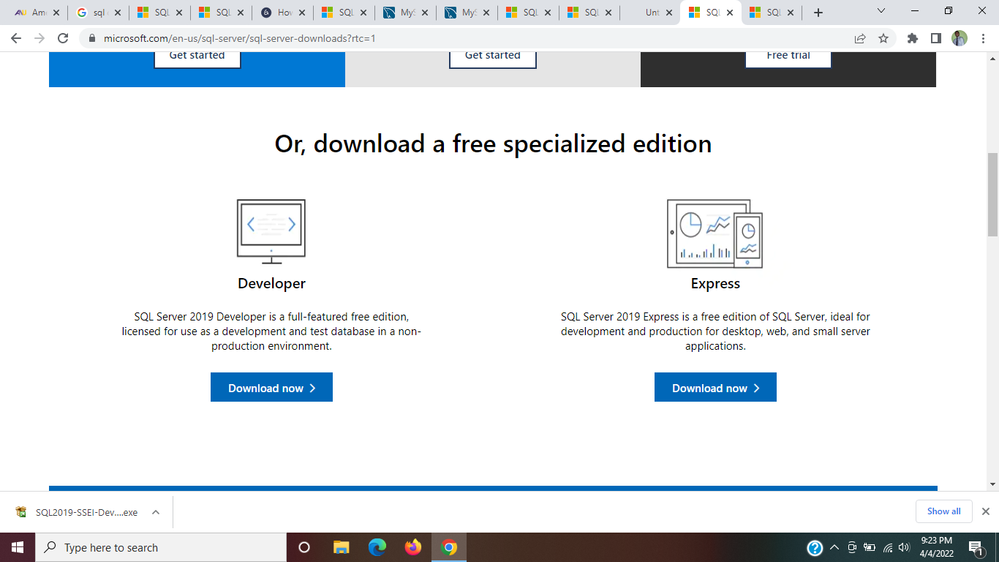Viewport: 999px width, 562px height.
Task: Open network Wi-Fi tray icon
Action: [888, 548]
